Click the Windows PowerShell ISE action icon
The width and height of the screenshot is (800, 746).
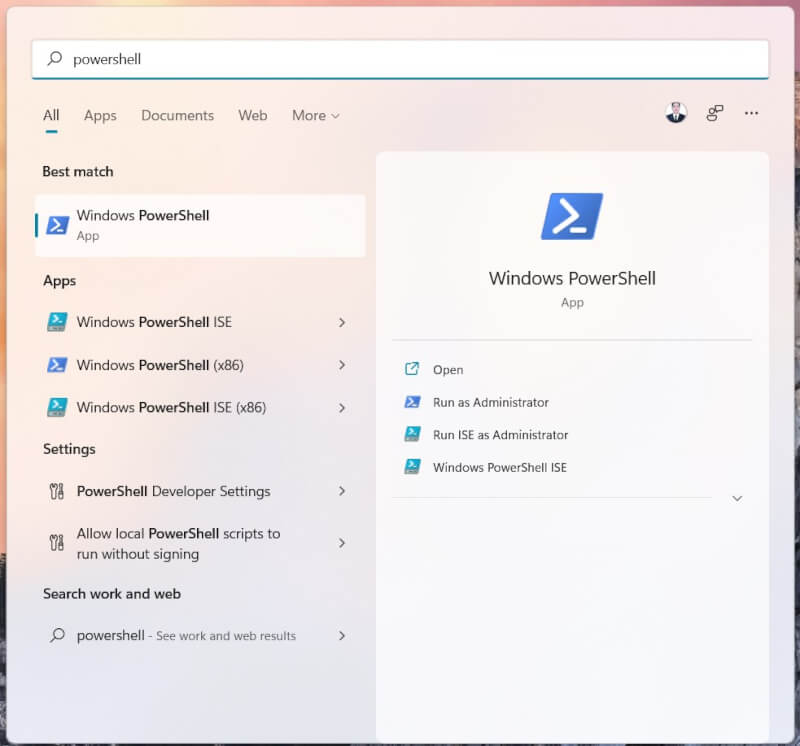click(x=412, y=466)
